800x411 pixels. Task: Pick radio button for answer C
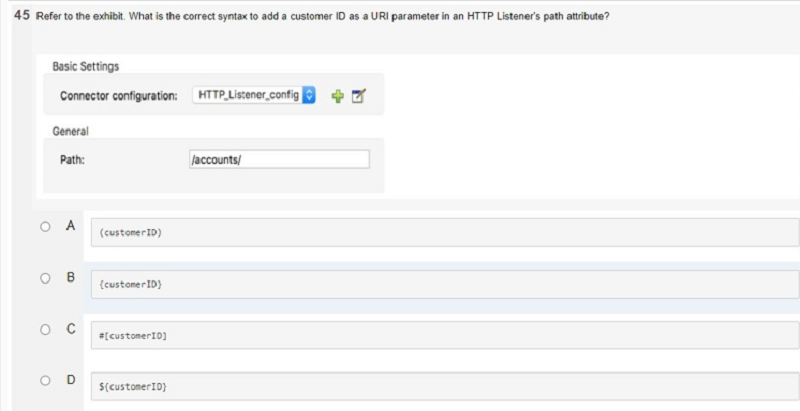pos(45,330)
